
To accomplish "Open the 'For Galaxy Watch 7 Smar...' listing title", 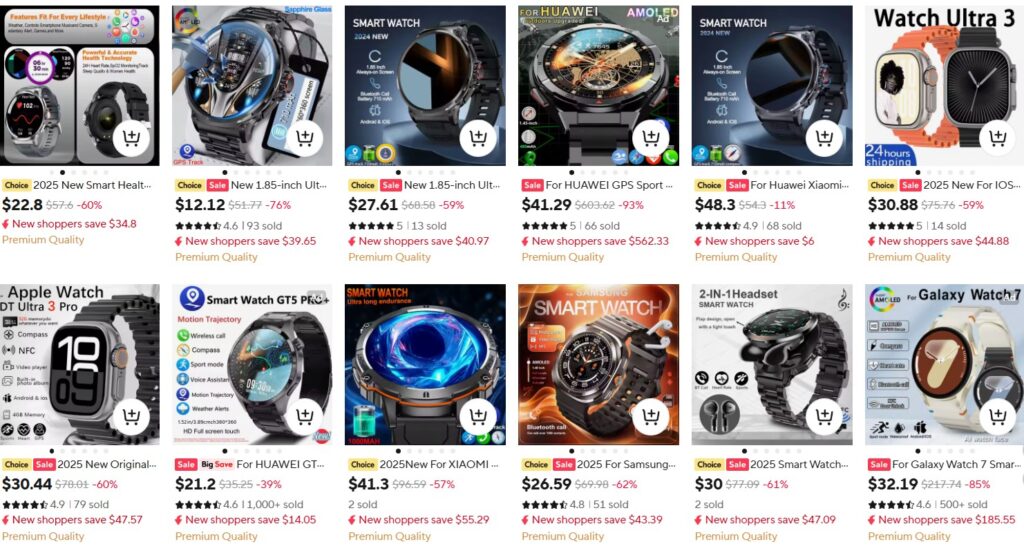I will click(956, 464).
